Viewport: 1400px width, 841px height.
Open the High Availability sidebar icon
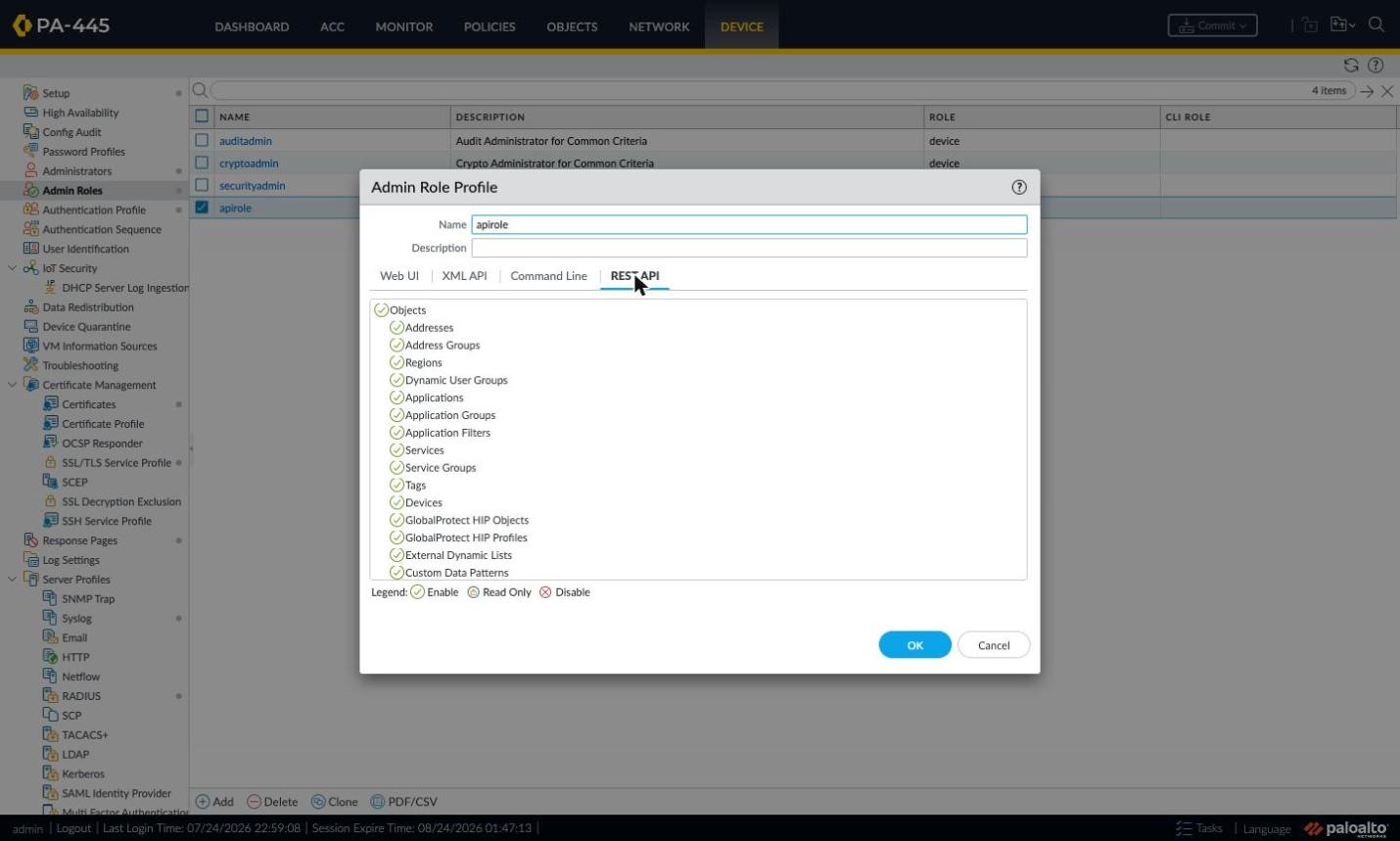click(x=31, y=113)
